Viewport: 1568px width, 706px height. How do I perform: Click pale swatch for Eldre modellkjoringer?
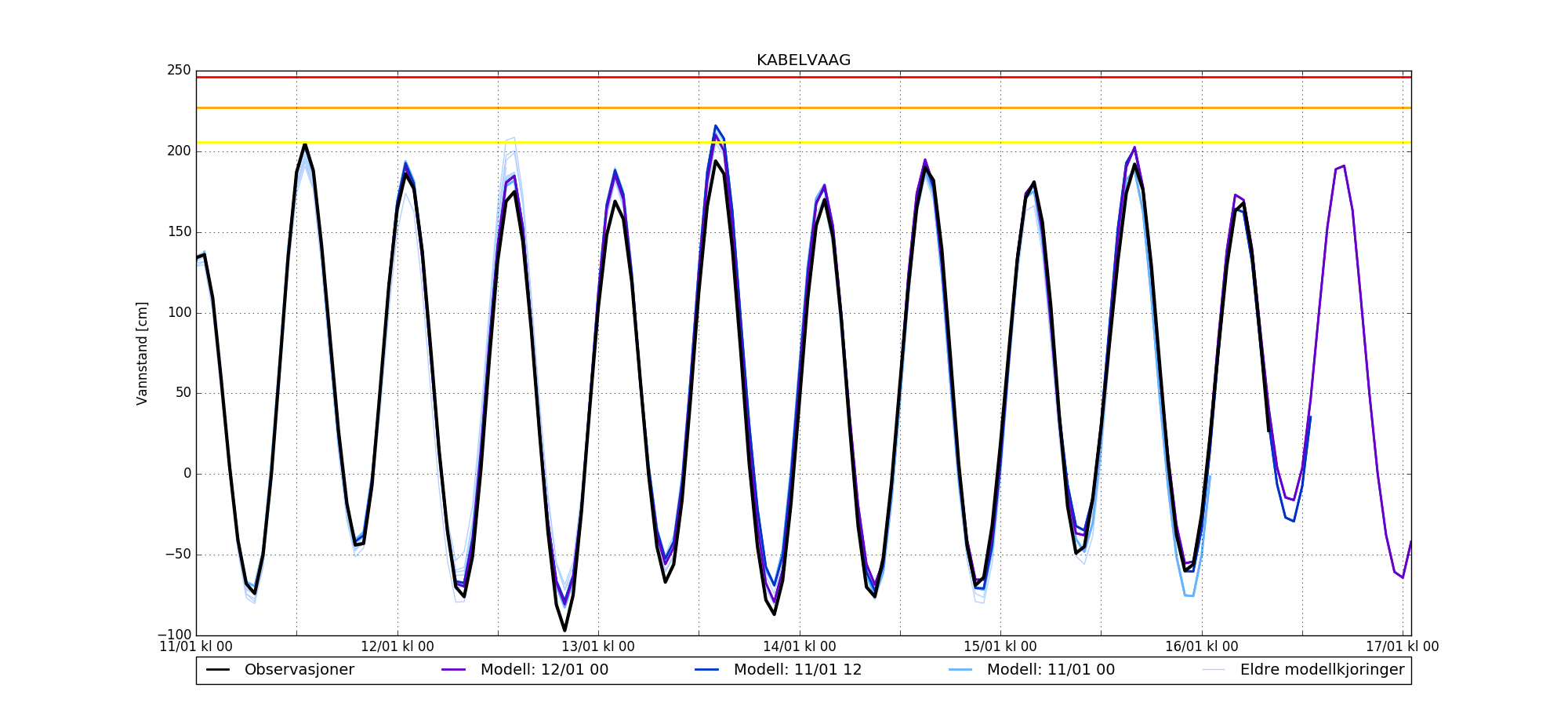pos(1213,670)
